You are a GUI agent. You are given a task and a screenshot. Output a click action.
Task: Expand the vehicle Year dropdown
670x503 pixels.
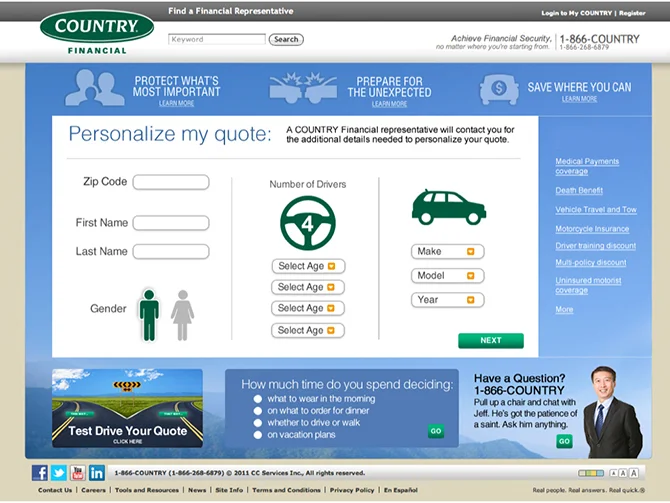[447, 300]
